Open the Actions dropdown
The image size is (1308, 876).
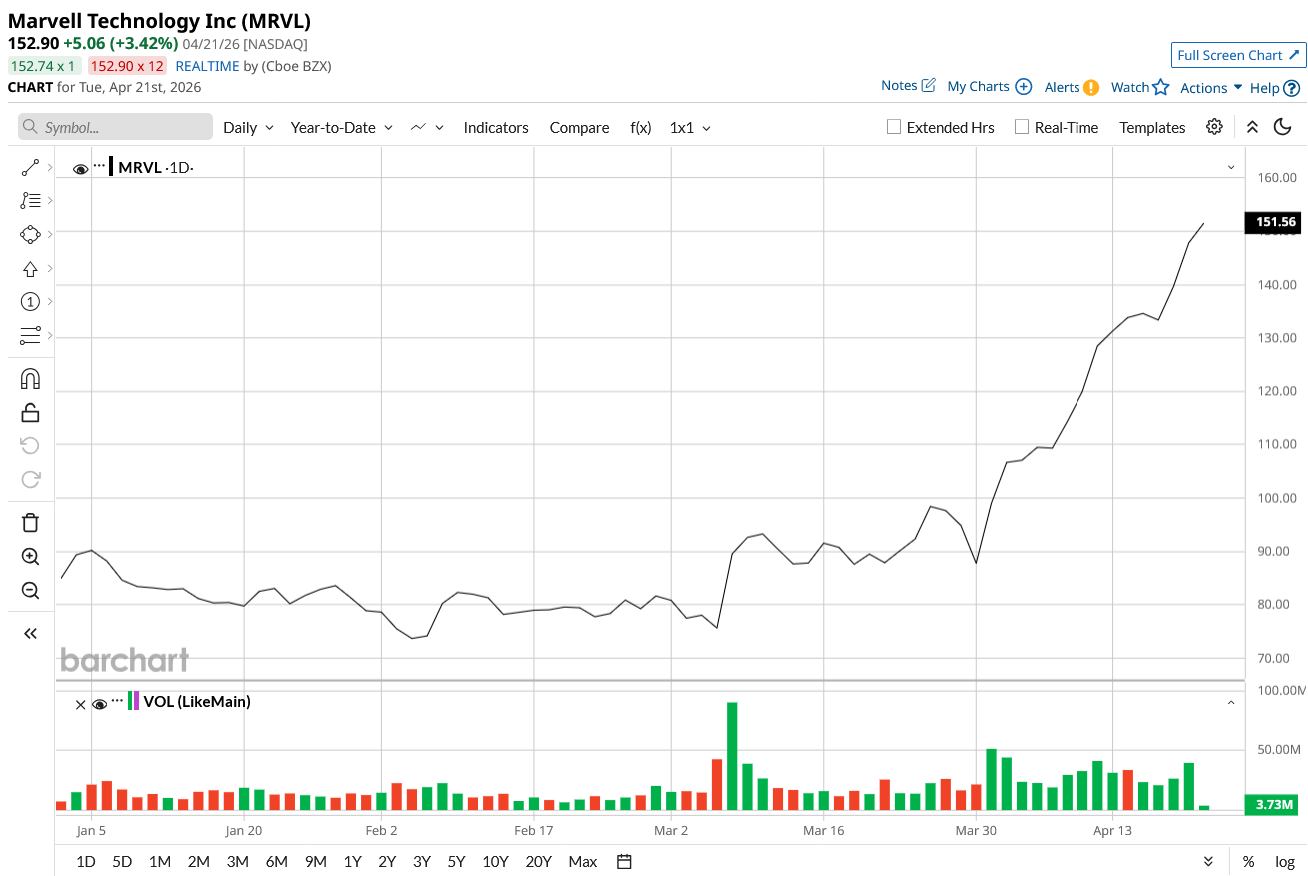click(x=1211, y=88)
